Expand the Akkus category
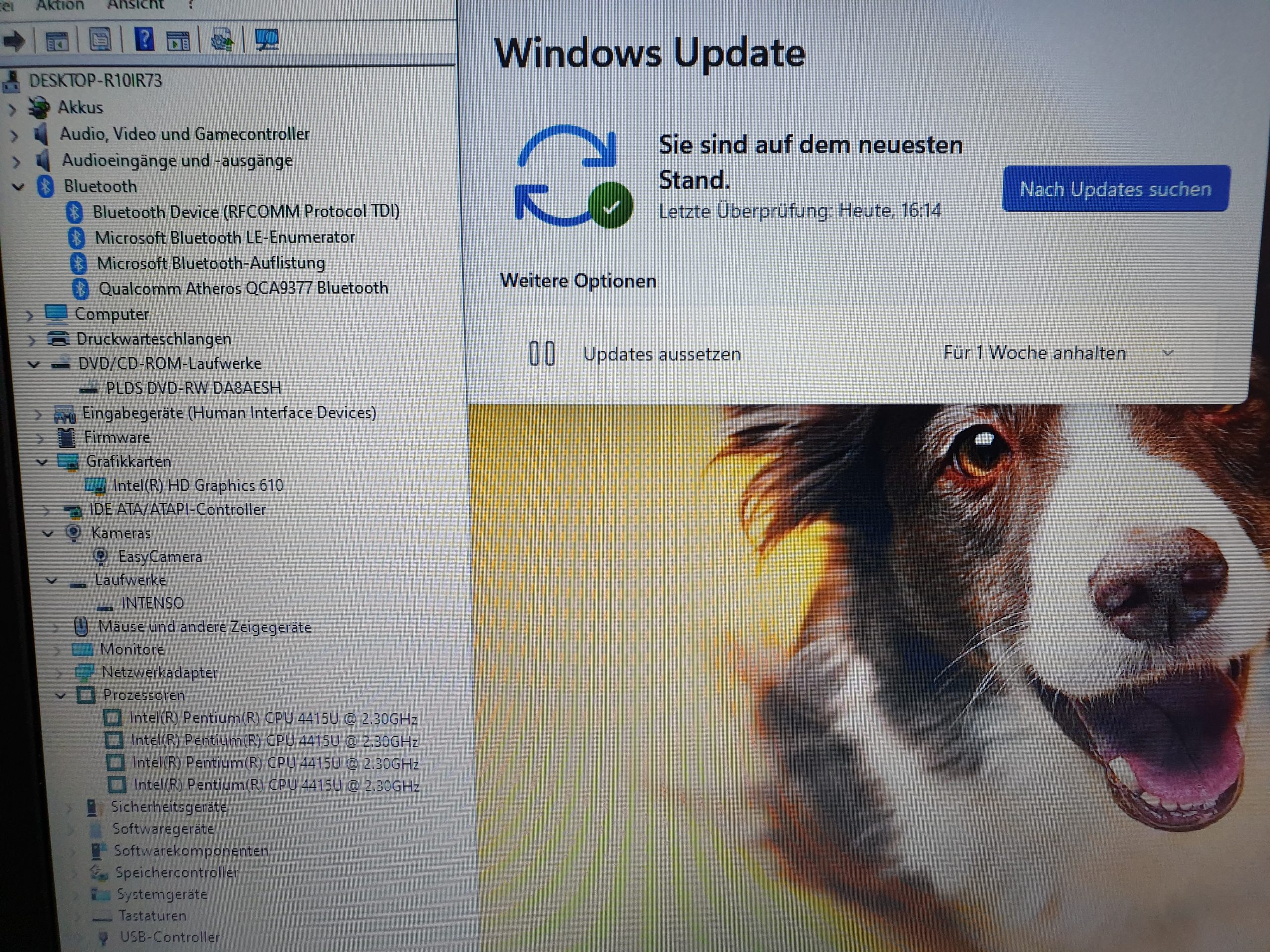Viewport: 1270px width, 952px height. (x=12, y=109)
